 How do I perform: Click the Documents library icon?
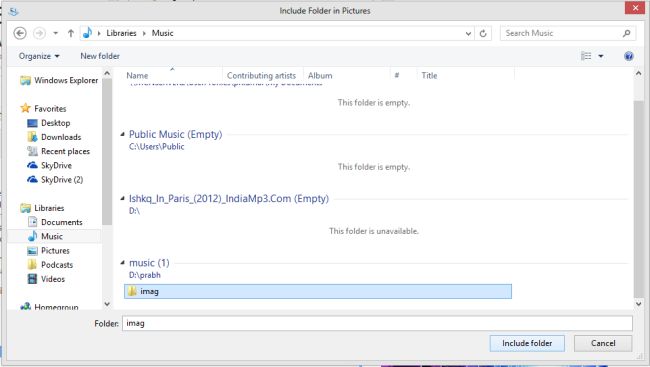click(32, 222)
